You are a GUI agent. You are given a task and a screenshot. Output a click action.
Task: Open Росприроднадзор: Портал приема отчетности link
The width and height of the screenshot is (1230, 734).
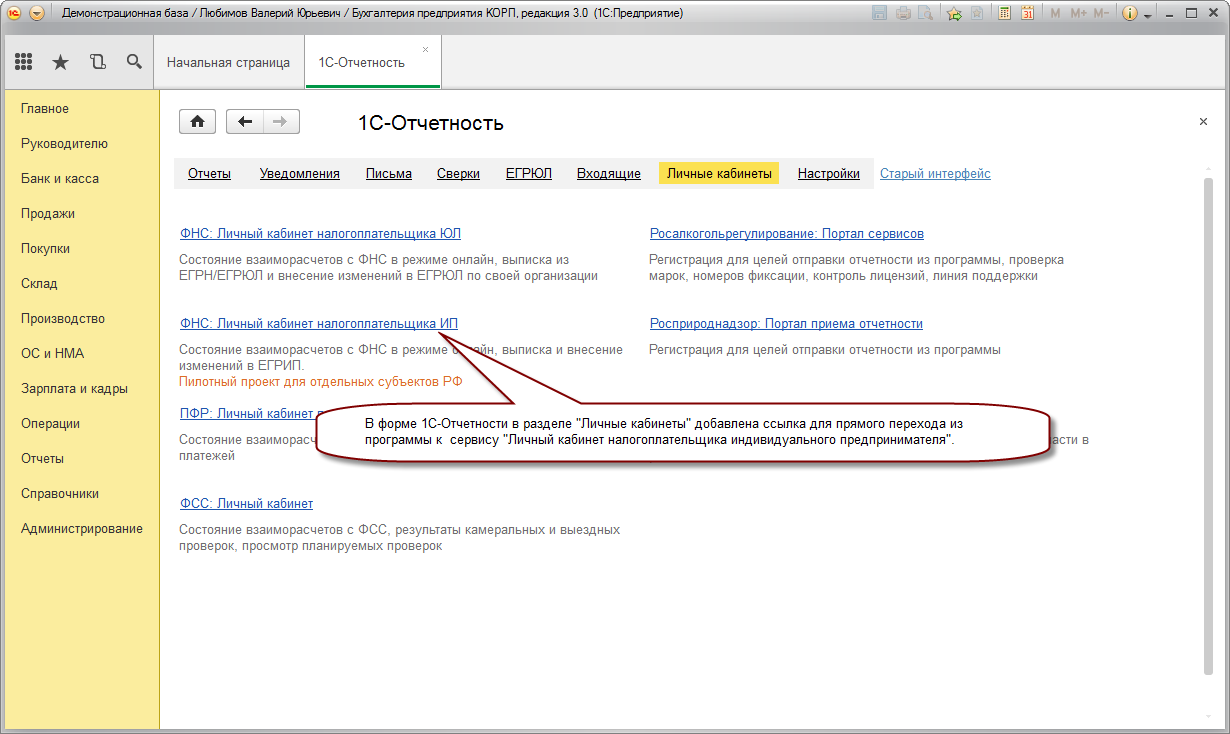[x=786, y=323]
